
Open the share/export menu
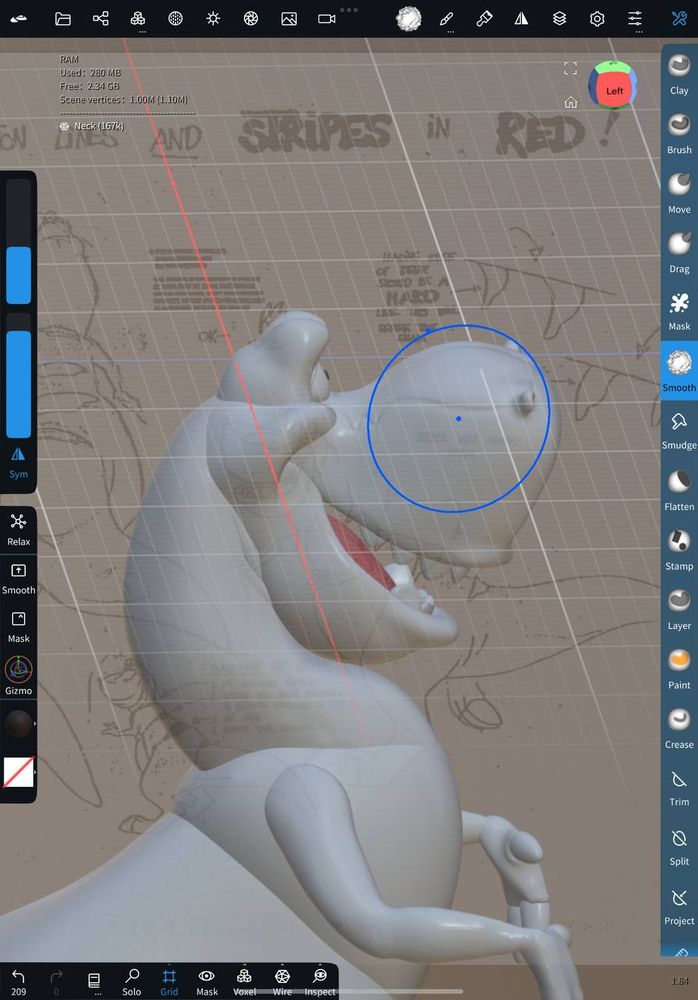point(100,18)
